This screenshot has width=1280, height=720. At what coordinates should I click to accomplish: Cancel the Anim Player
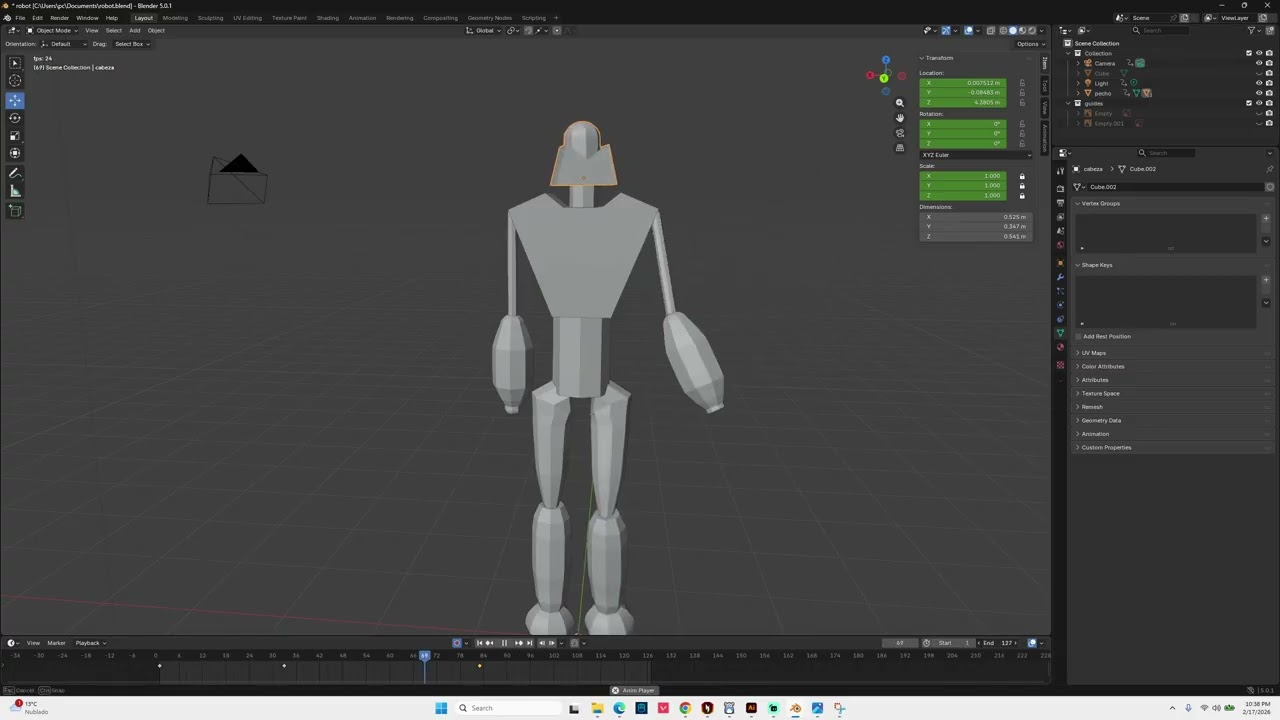point(615,690)
